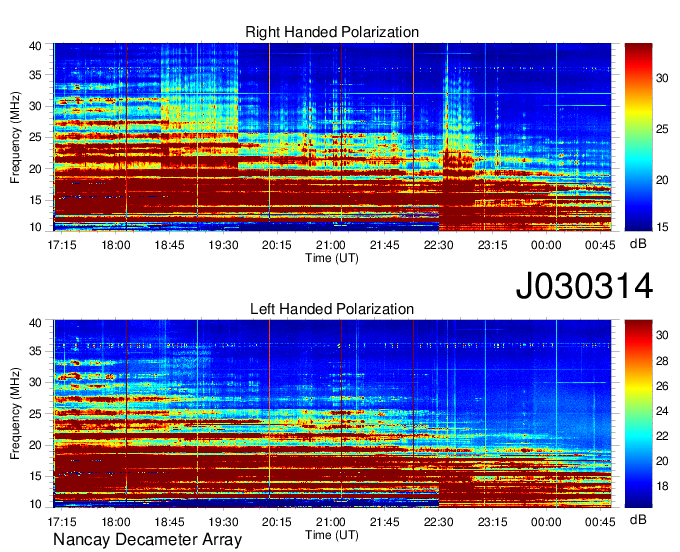
Task: Click the 'Time (UT)' label under top plot
Action: (332, 258)
